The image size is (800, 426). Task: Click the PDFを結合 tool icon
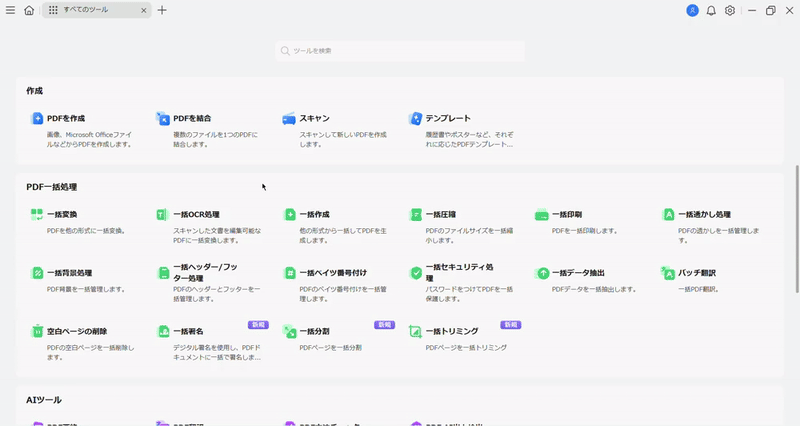[x=163, y=118]
